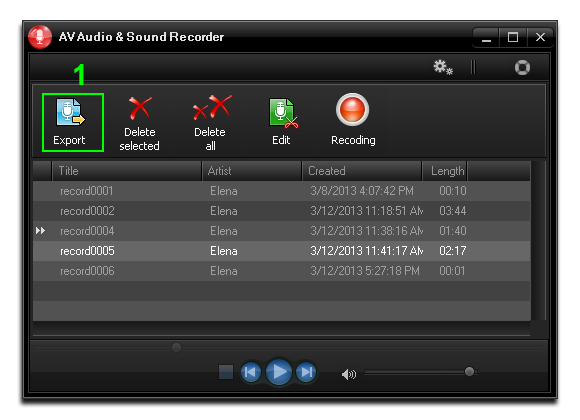
Task: Mute audio with the speaker icon
Action: (348, 374)
